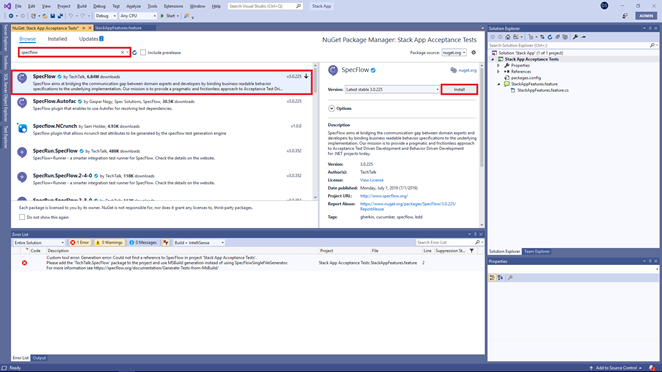662x372 pixels.
Task: Click the download arrow on SpecFlow row
Action: click(306, 76)
